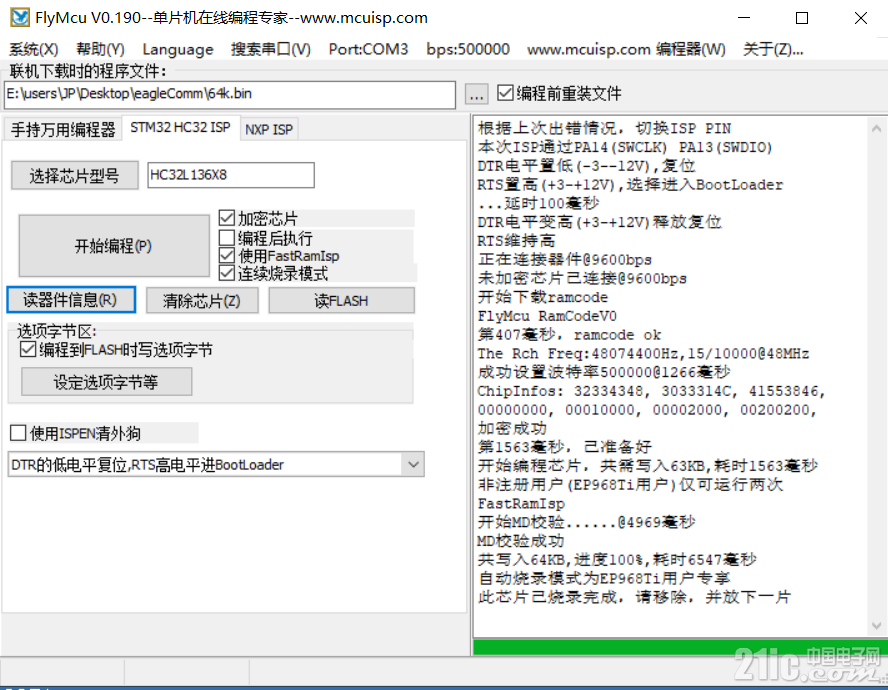
Task: Click the 读器件信息(R) button
Action: point(71,300)
